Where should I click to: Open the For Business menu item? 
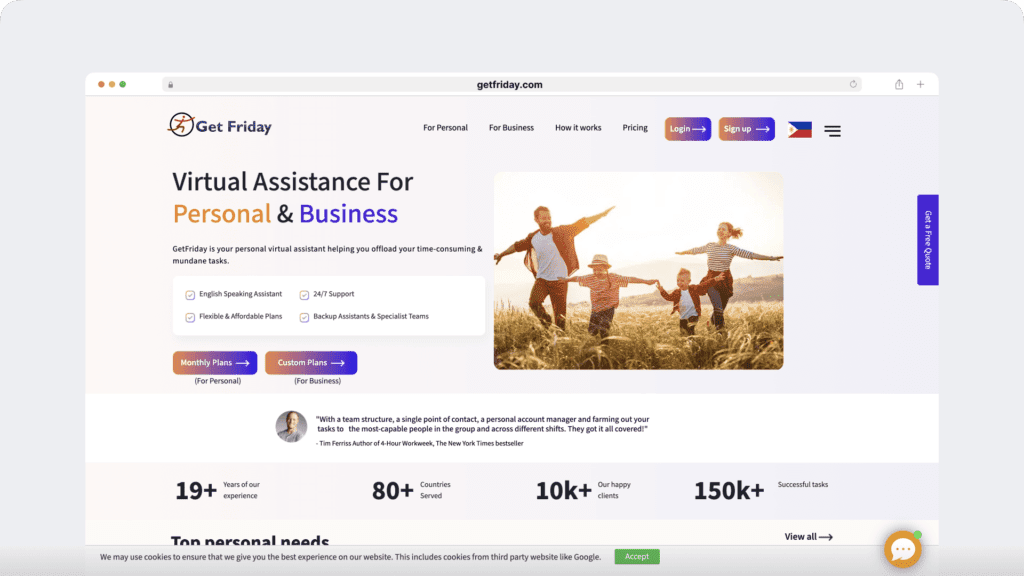(511, 128)
